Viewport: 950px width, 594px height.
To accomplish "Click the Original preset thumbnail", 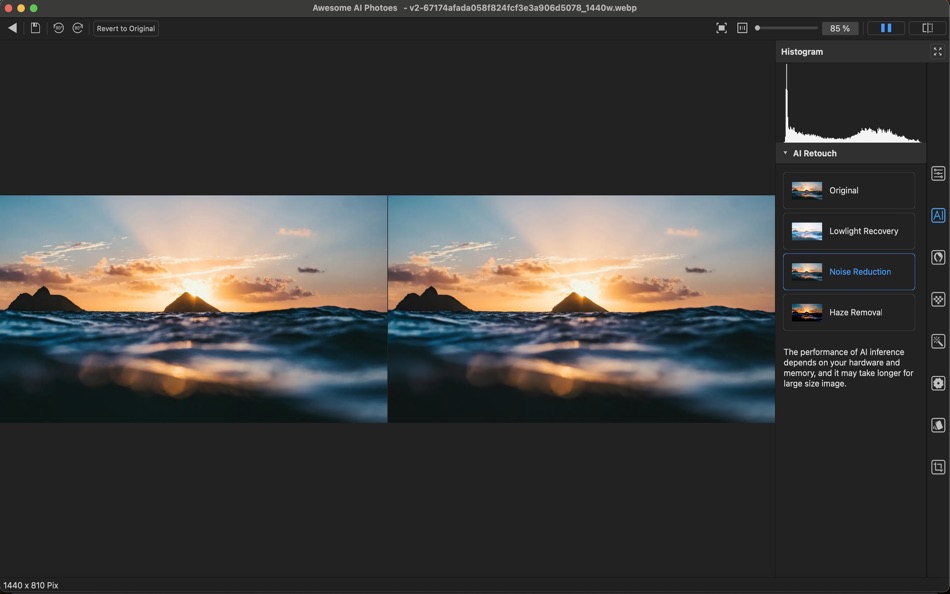I will pyautogui.click(x=806, y=190).
